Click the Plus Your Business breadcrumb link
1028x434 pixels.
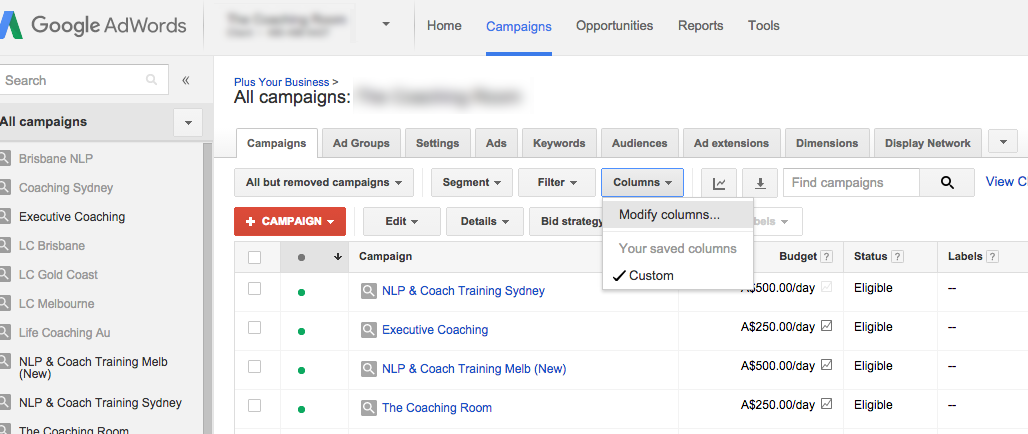pos(281,82)
